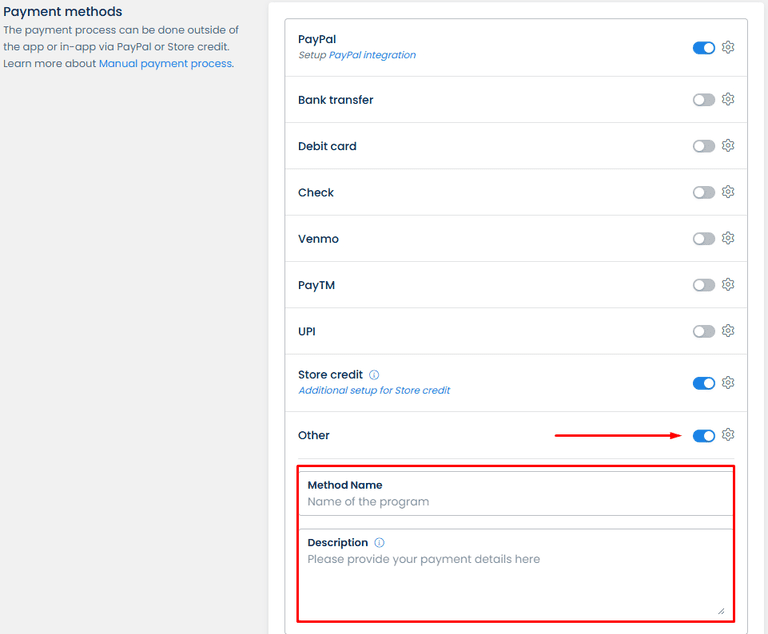The width and height of the screenshot is (768, 634).
Task: Open PayTM gear settings icon
Action: tap(728, 284)
